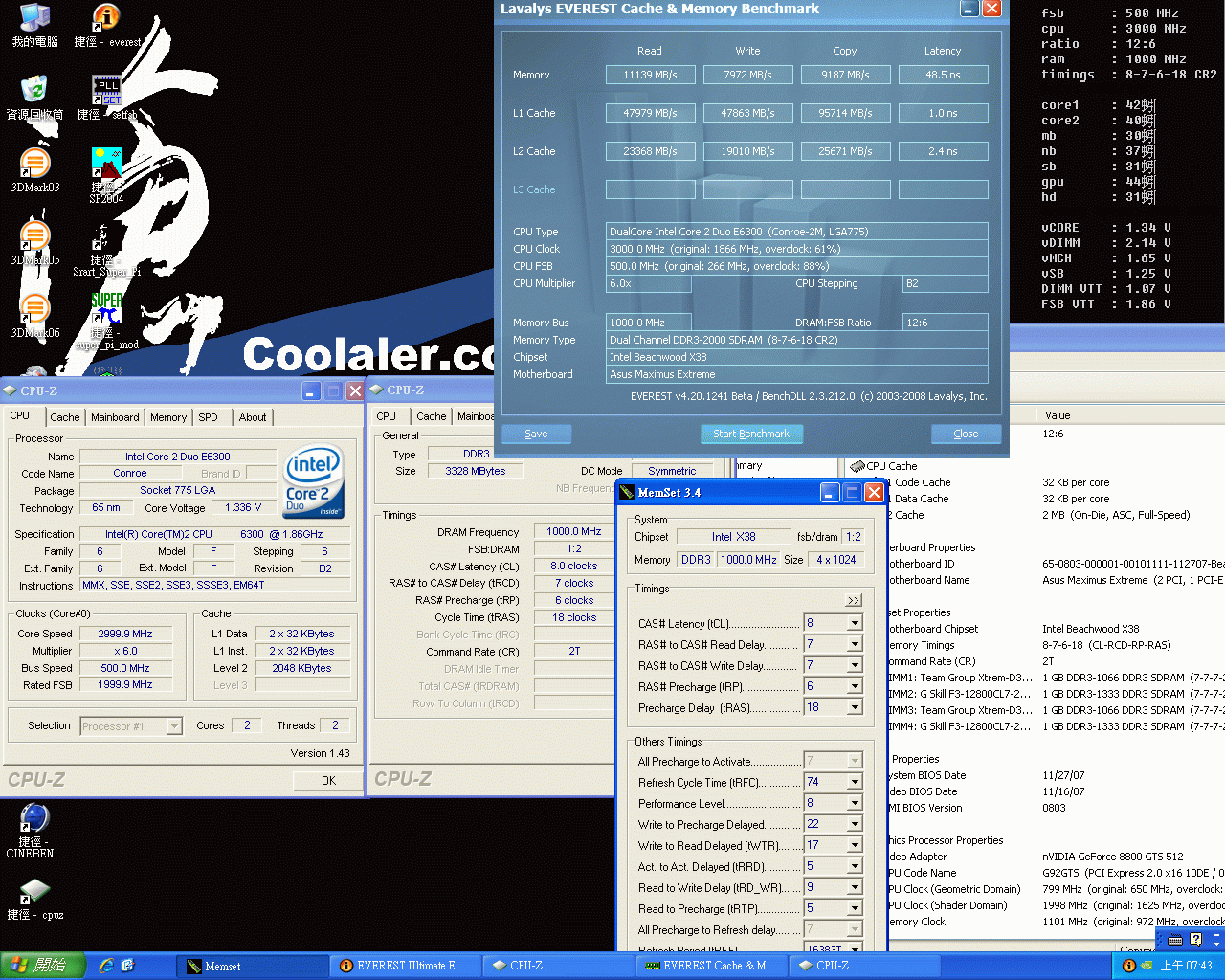Open the SP2004 desktop shortcut

click(x=106, y=174)
